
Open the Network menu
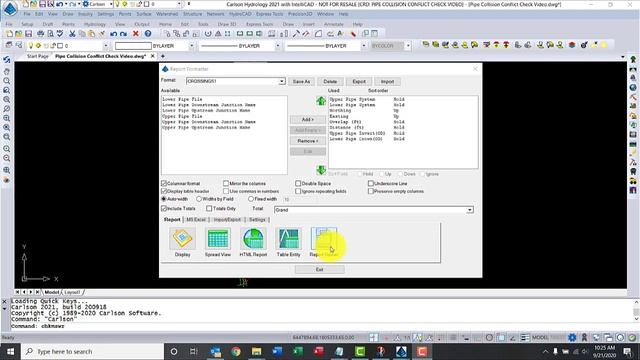215,14
